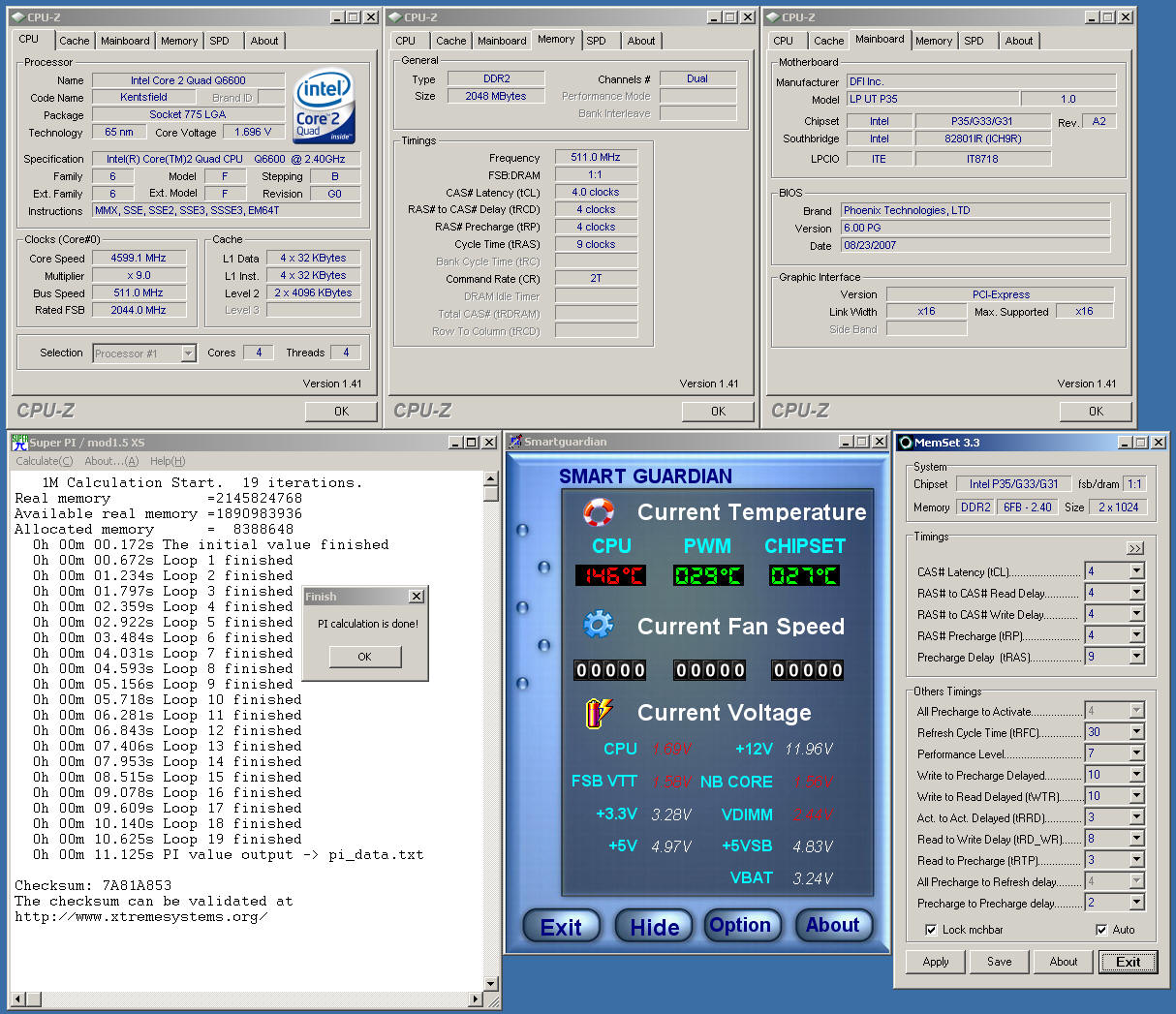Click the Super PI vertical scrollbar up arrow
1176x1014 pixels.
point(490,478)
